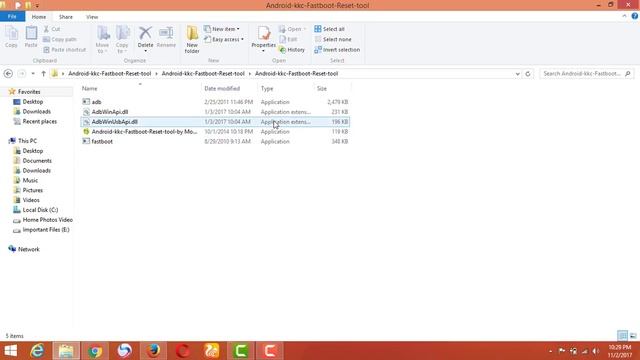Click Select all in the ribbon
This screenshot has height=360, width=640.
point(329,29)
